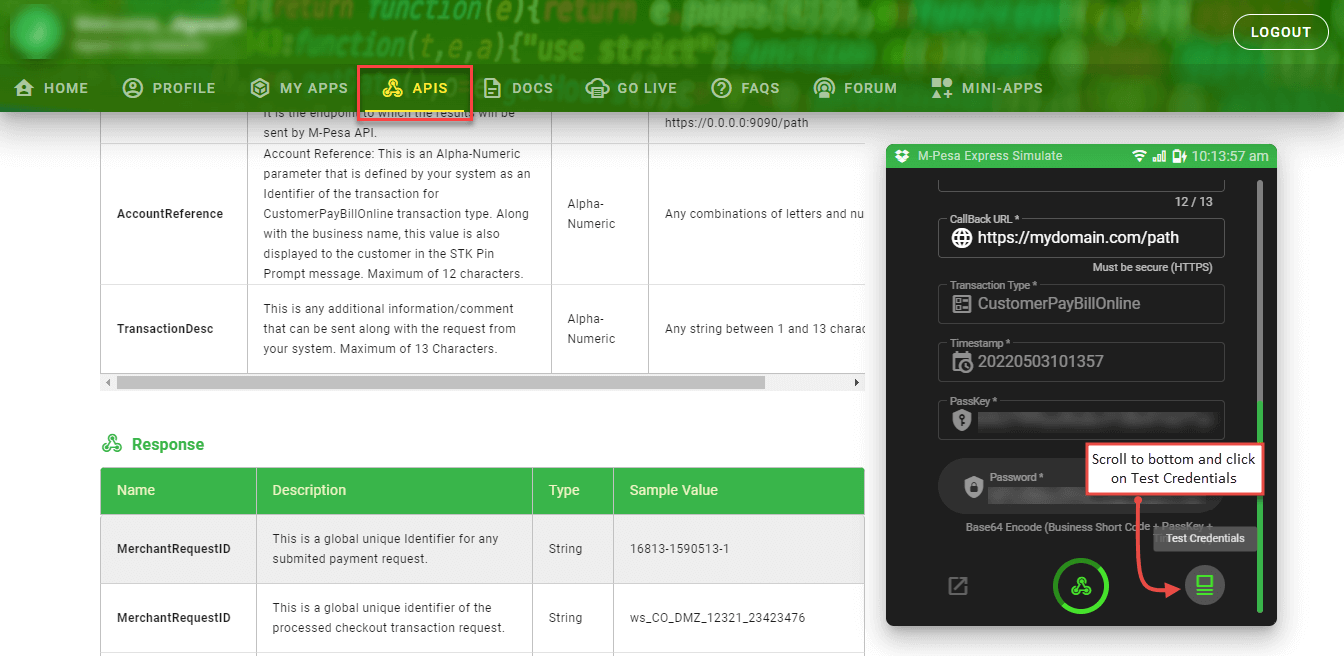Image resolution: width=1344 pixels, height=656 pixels.
Task: Open the GO LIVE page
Action: point(631,88)
